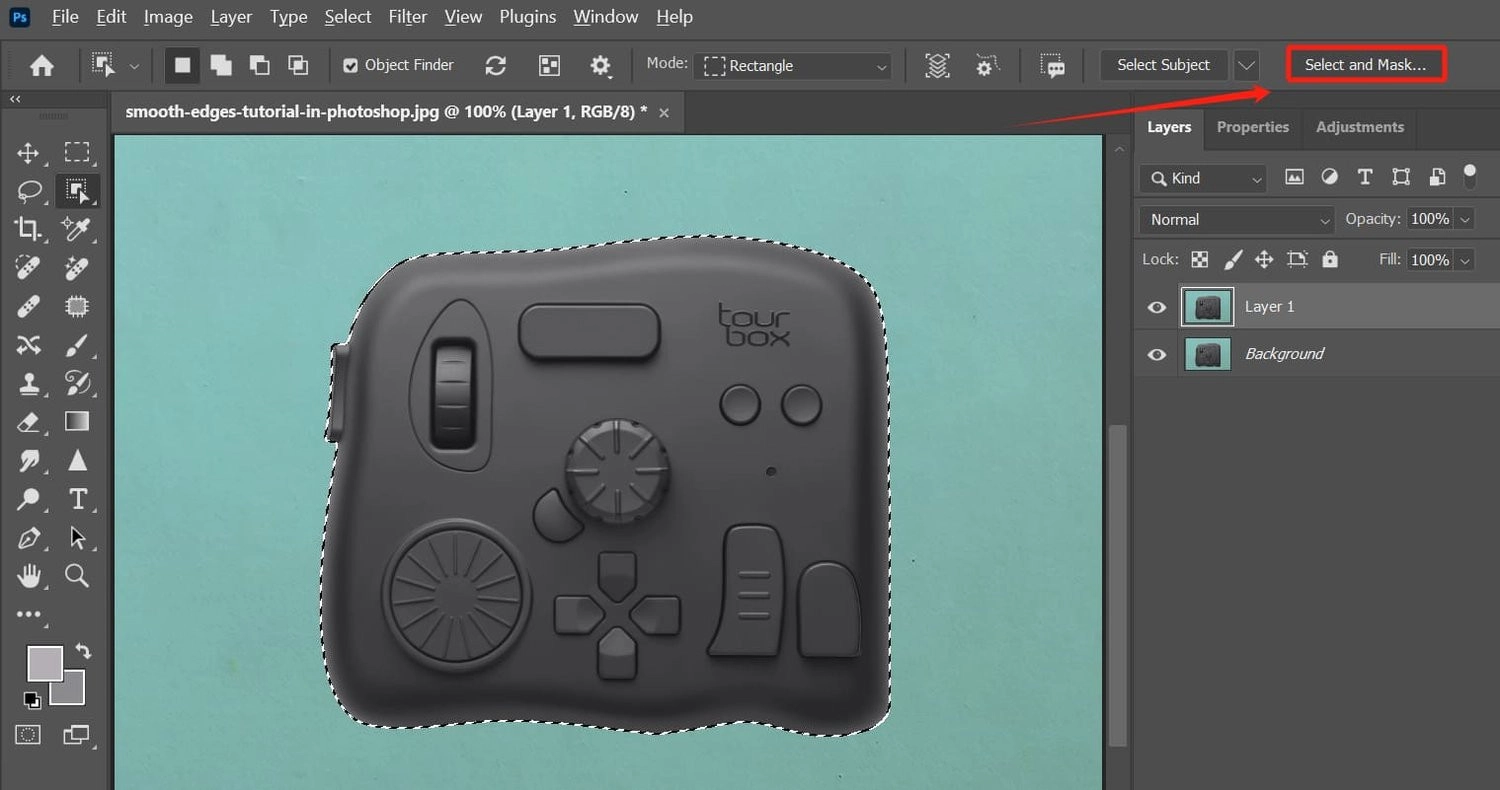Open the Fill slider dropdown arrow
1500x790 pixels.
[1465, 260]
